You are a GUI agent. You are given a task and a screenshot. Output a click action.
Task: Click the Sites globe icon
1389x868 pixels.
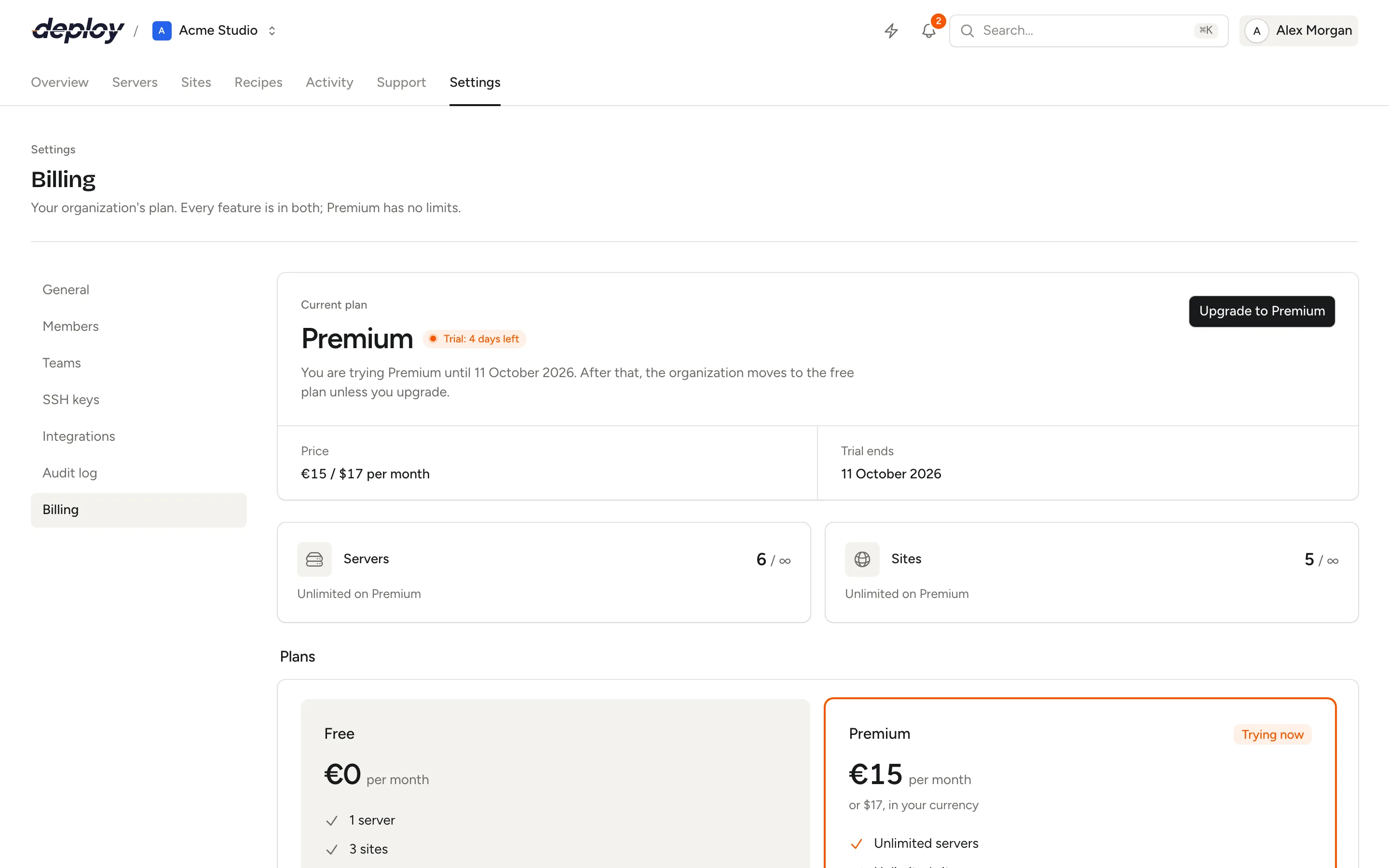pos(862,559)
